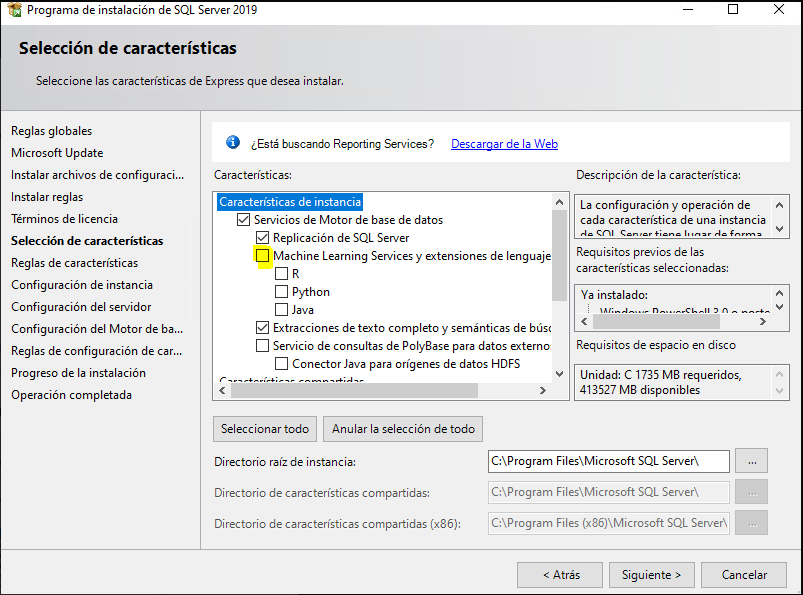Select Instalar reglas step in sidebar
Screen dimensions: 803x595
click(47, 197)
